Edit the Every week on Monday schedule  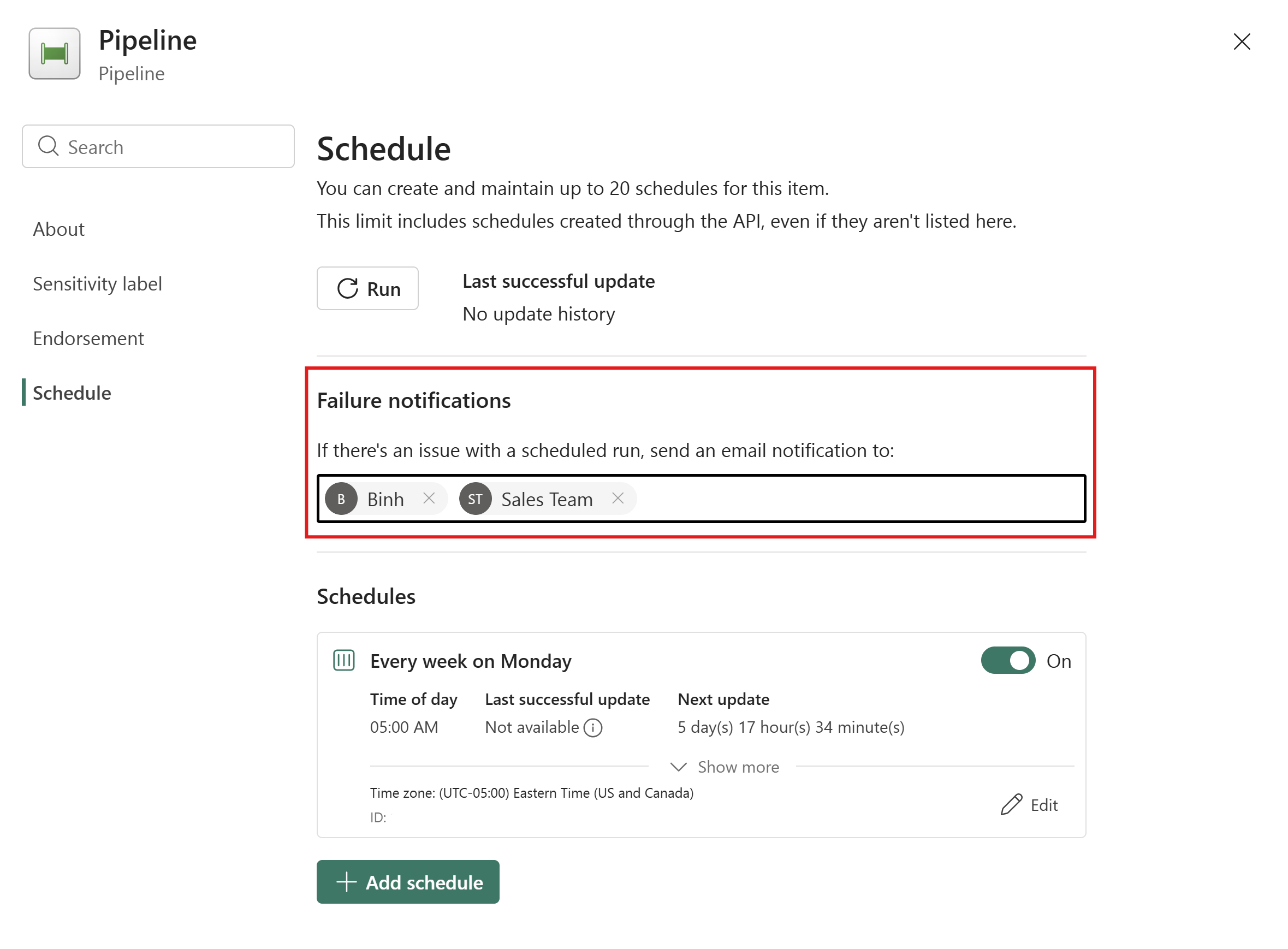click(x=1030, y=805)
